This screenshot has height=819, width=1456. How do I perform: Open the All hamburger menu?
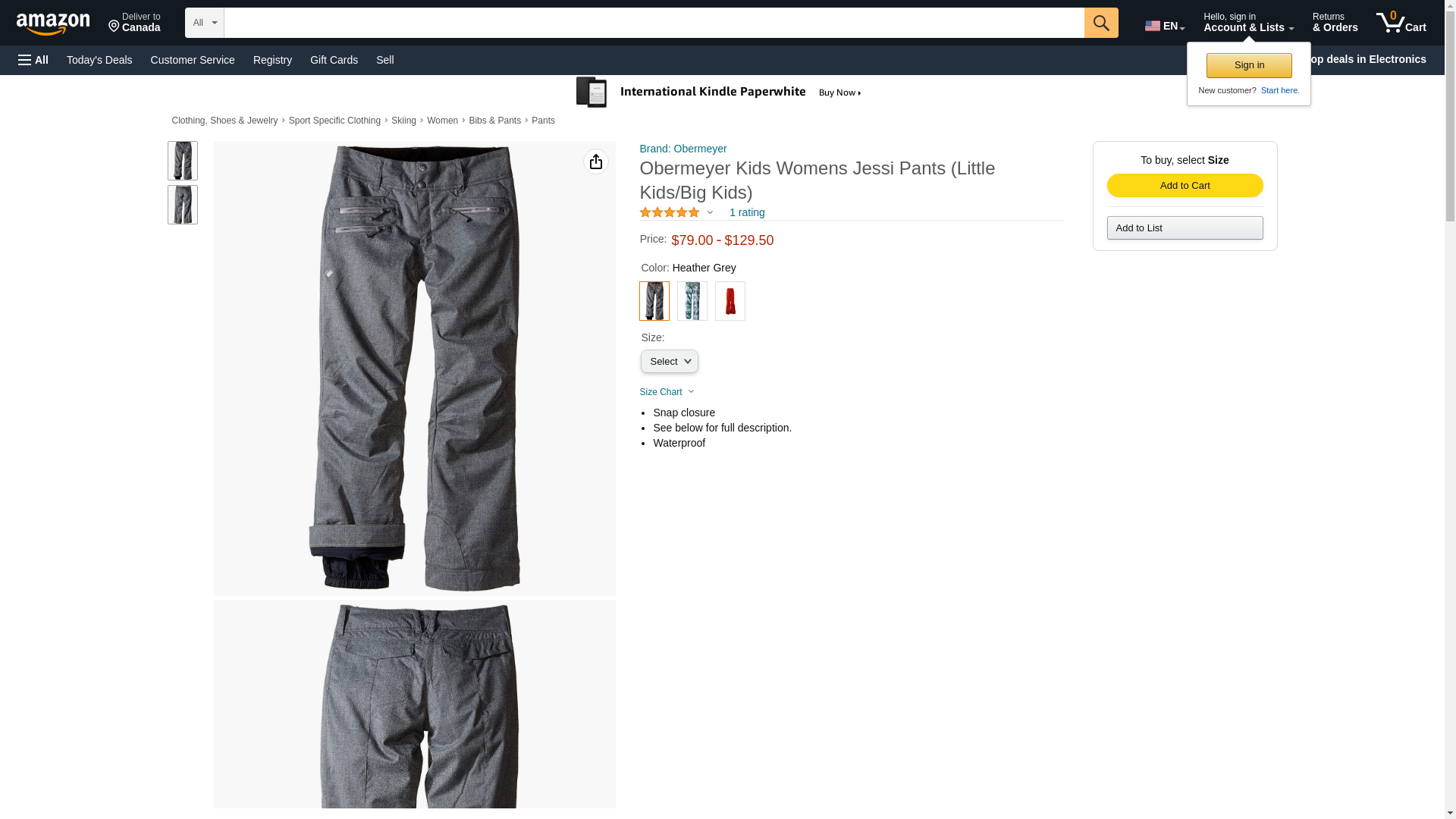tap(33, 60)
